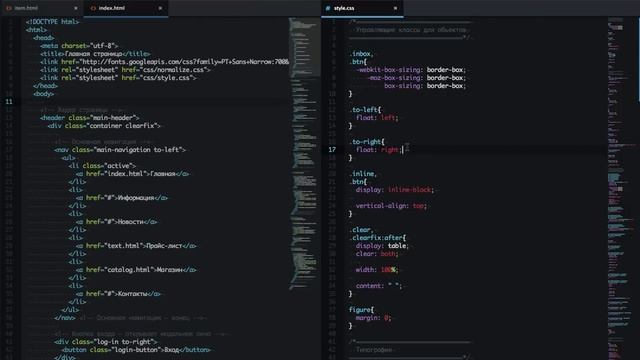Screen dimensions: 640x360
Task: Click the clear: both; declaration
Action: coord(377,254)
